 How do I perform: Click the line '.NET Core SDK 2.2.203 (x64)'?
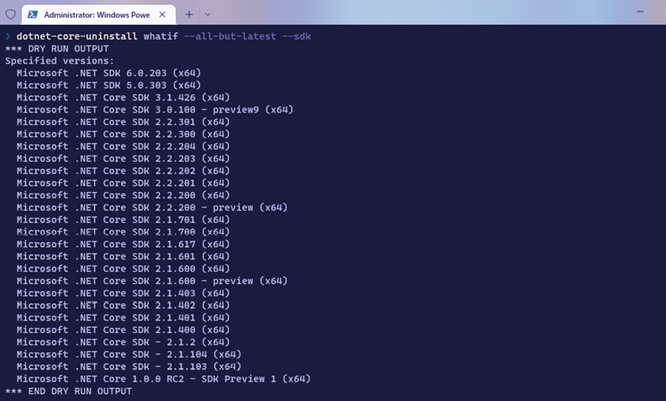123,159
